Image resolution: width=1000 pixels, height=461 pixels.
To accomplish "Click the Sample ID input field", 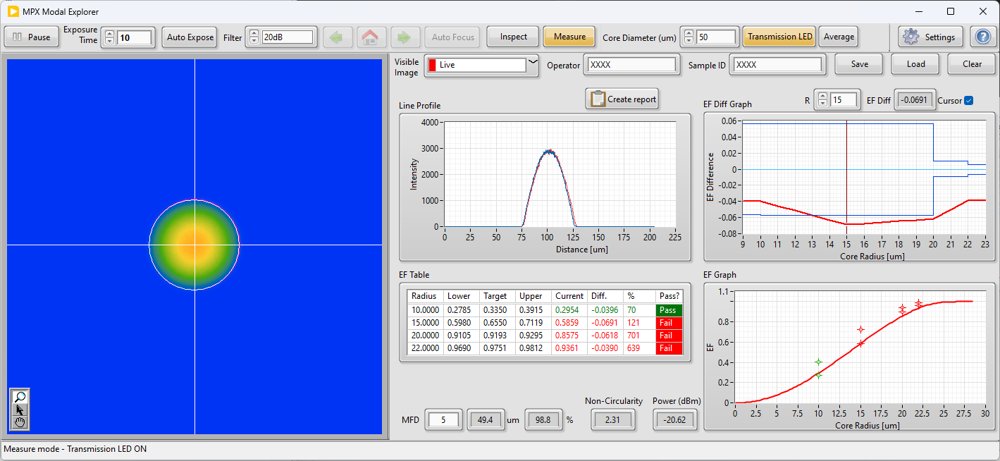I will pos(777,65).
